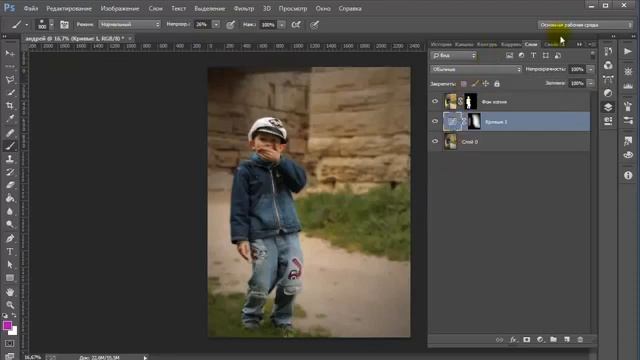The height and width of the screenshot is (360, 640).
Task: Open brush preset picker arrow
Action: 51,24
